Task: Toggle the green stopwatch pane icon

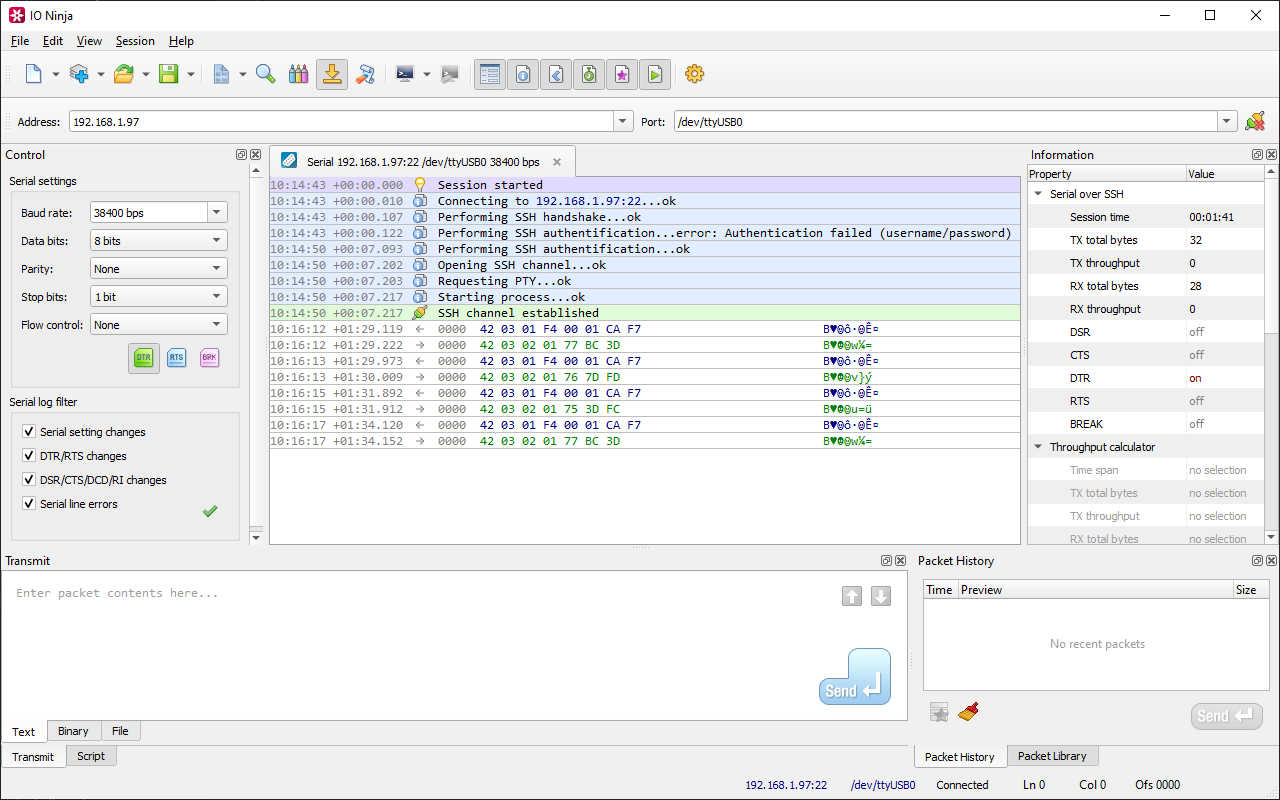Action: coord(589,74)
